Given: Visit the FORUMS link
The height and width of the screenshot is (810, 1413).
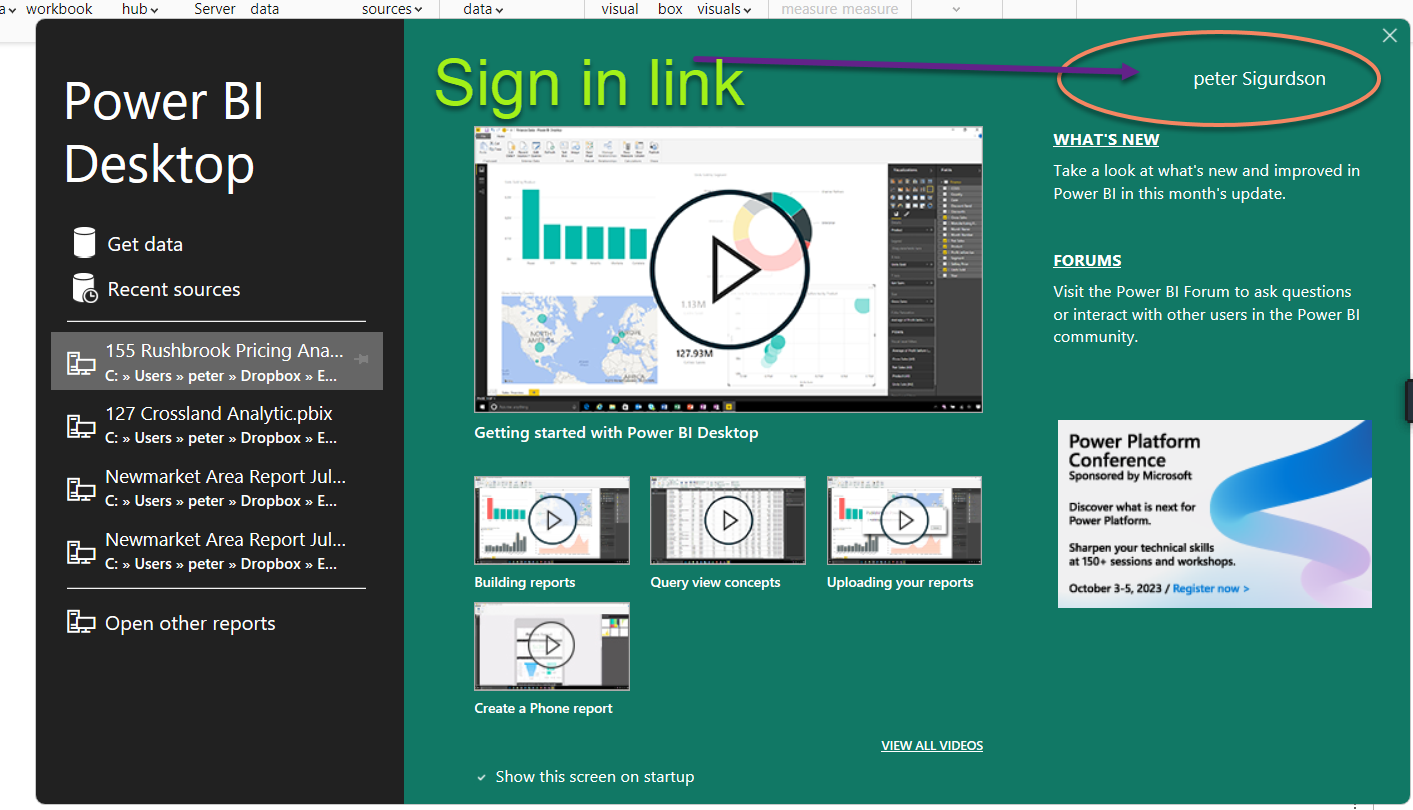Looking at the screenshot, I should 1087,261.
